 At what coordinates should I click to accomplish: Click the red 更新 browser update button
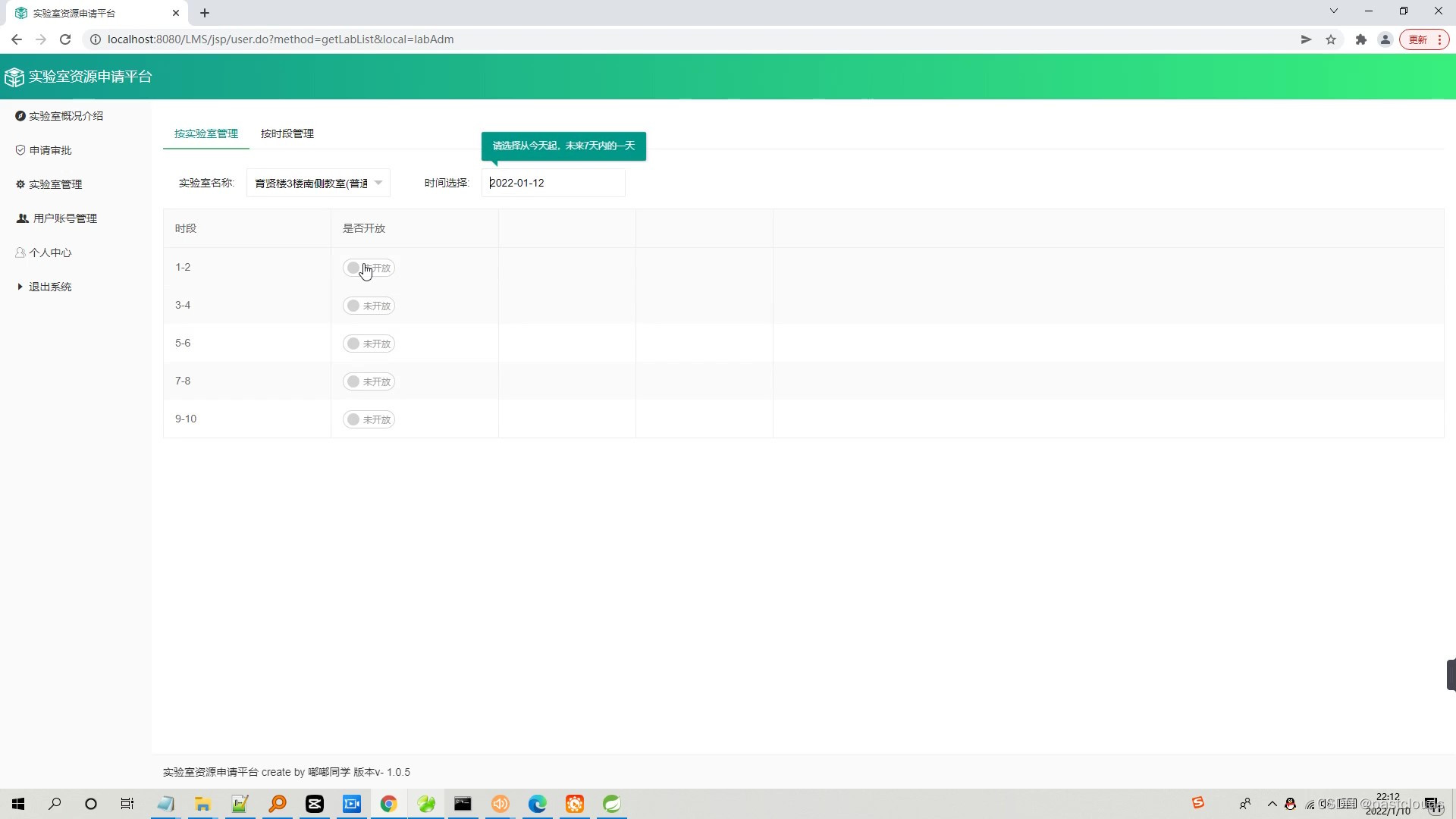1419,39
